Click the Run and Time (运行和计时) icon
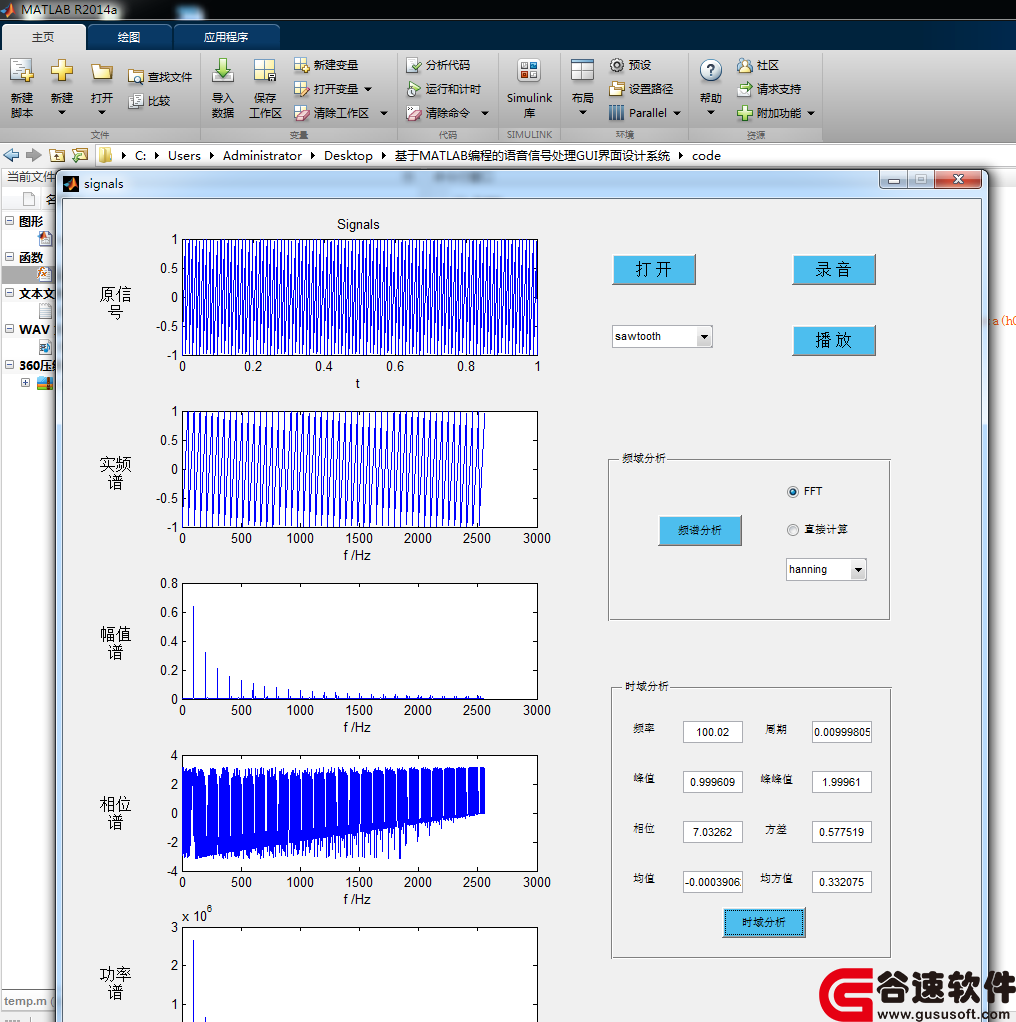The image size is (1016, 1022). click(x=413, y=89)
